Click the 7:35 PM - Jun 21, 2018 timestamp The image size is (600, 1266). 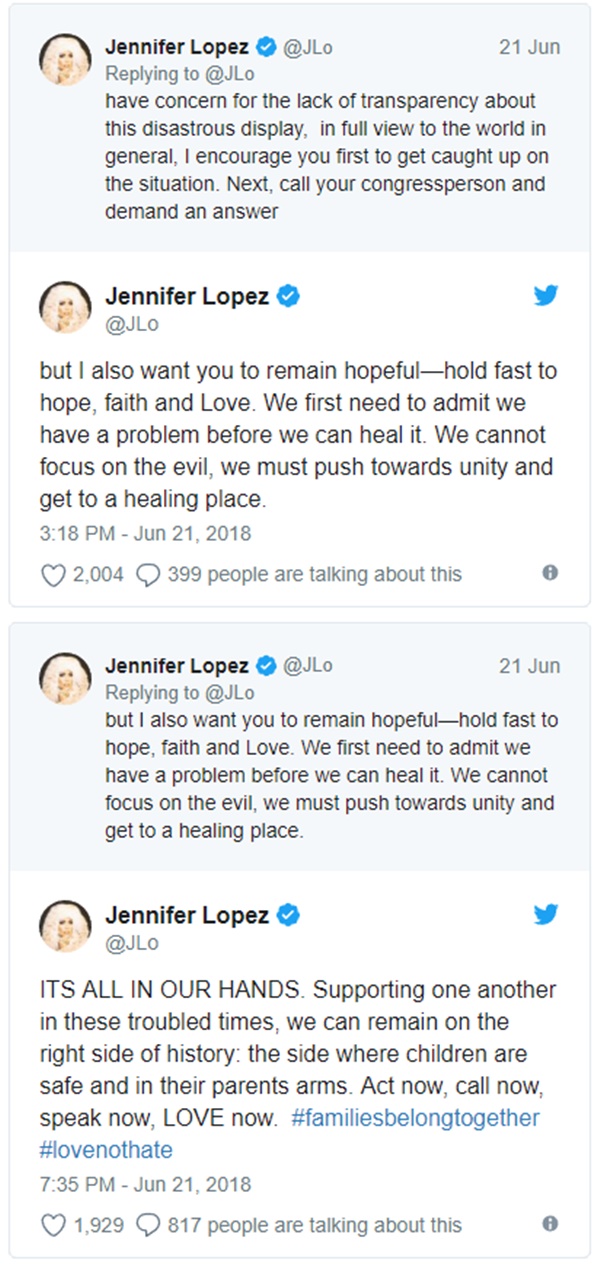(x=145, y=1185)
